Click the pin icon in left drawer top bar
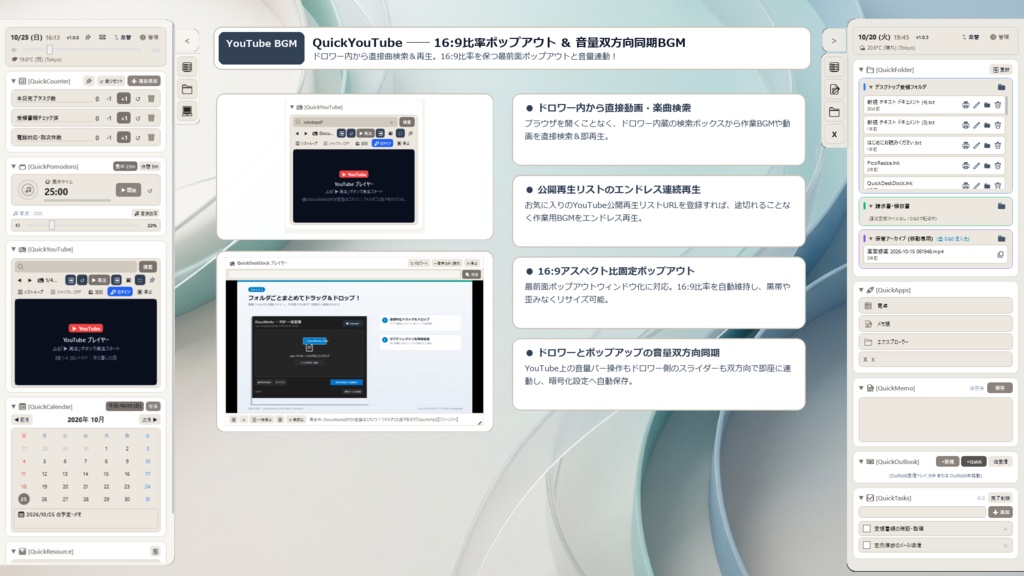 88,37
